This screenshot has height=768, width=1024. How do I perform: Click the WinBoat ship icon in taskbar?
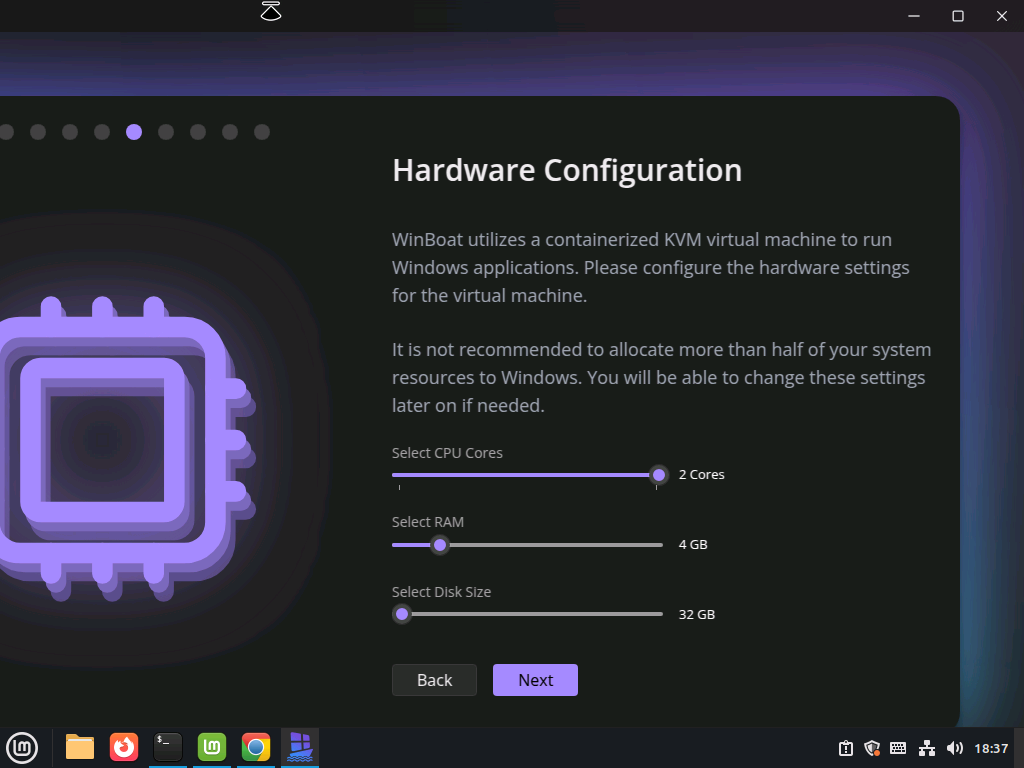coord(300,747)
